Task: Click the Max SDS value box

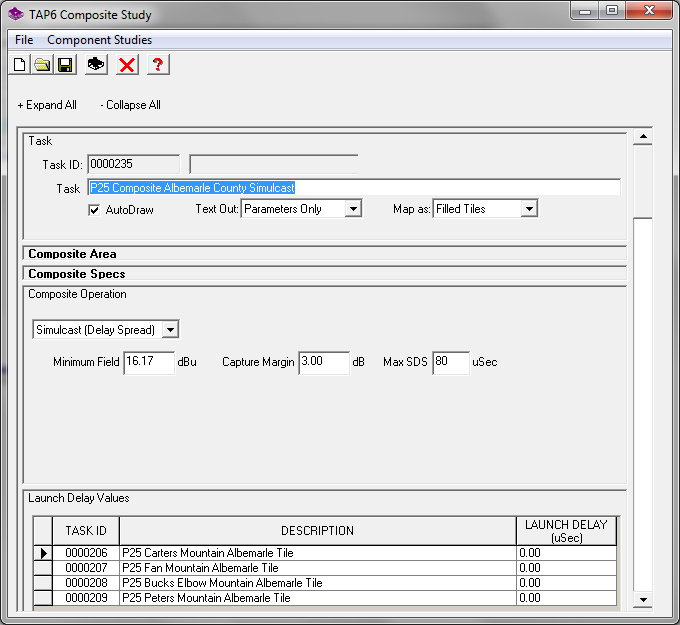Action: [451, 363]
